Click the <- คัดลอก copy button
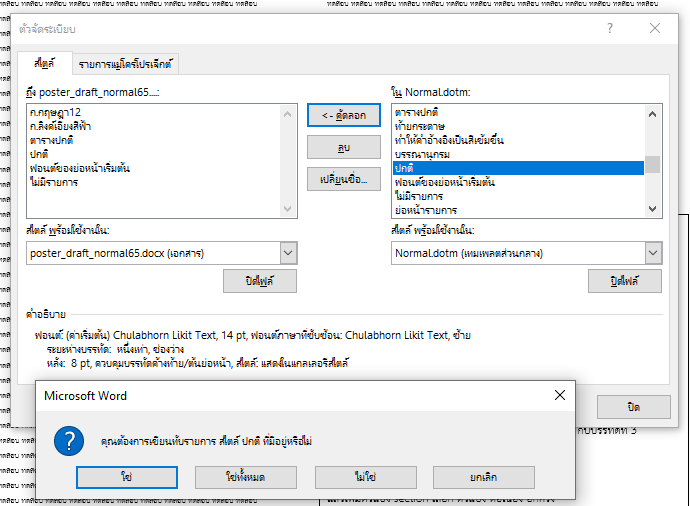Viewport: 690px width, 506px height. tap(344, 115)
